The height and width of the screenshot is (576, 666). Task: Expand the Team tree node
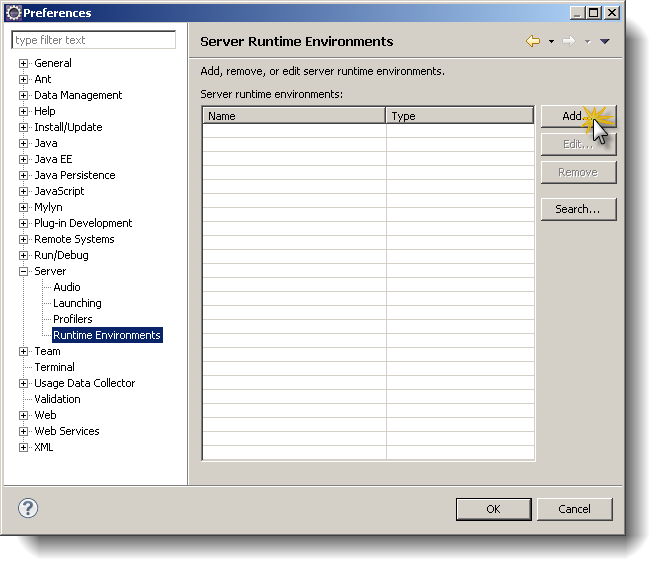23,351
